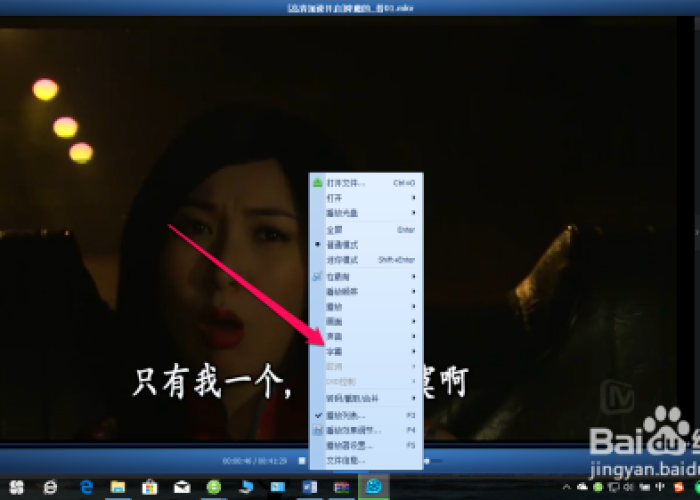Viewport: 700px width, 500px height.
Task: Open the orange Sogou S tray icon
Action: coord(679,487)
